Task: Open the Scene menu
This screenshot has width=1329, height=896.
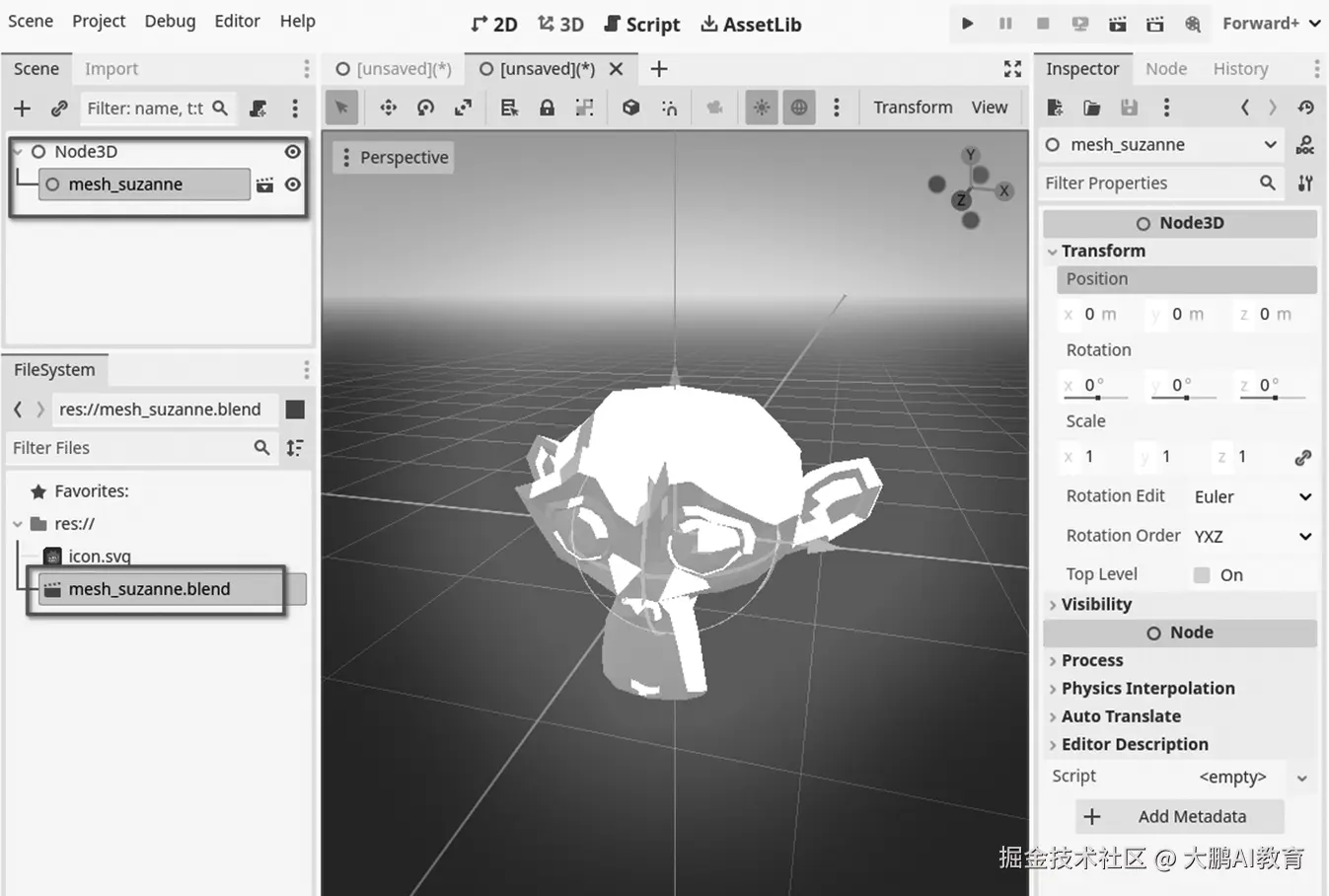Action: coord(31,21)
